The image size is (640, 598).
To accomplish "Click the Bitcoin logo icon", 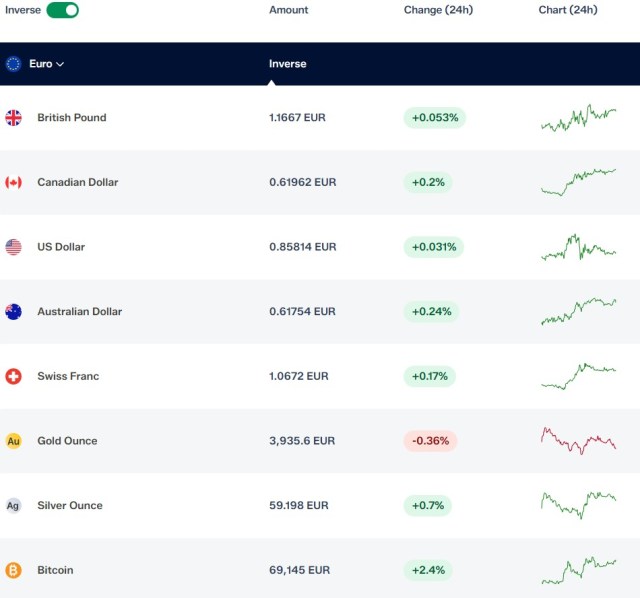I will 13,570.
